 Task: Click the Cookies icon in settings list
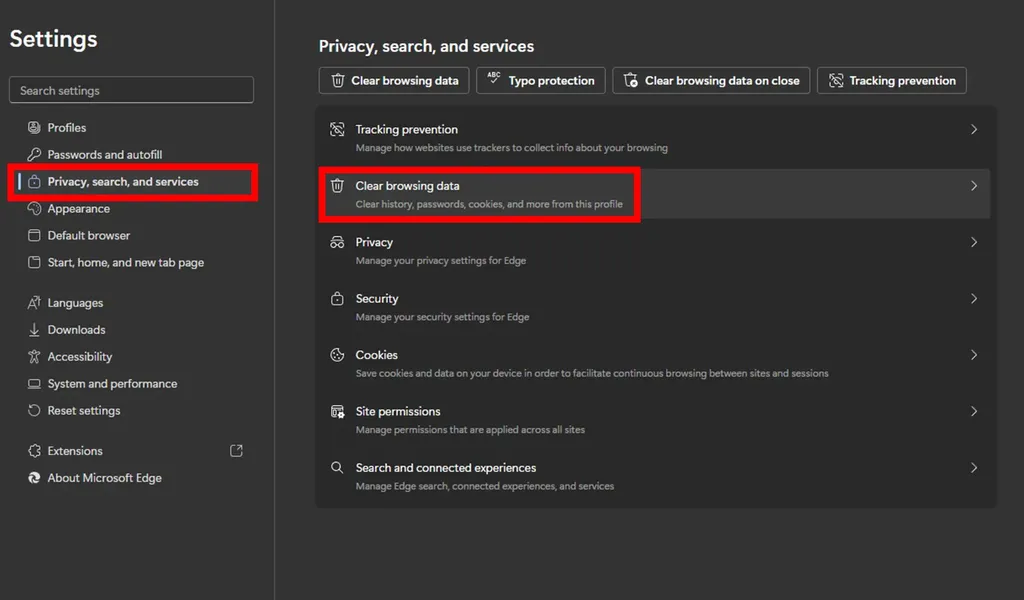(337, 355)
